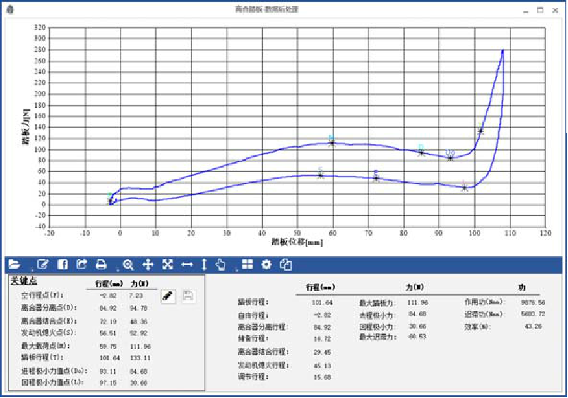Open a file with the folder icon
Viewport: 568px width, 398px height.
[14, 264]
